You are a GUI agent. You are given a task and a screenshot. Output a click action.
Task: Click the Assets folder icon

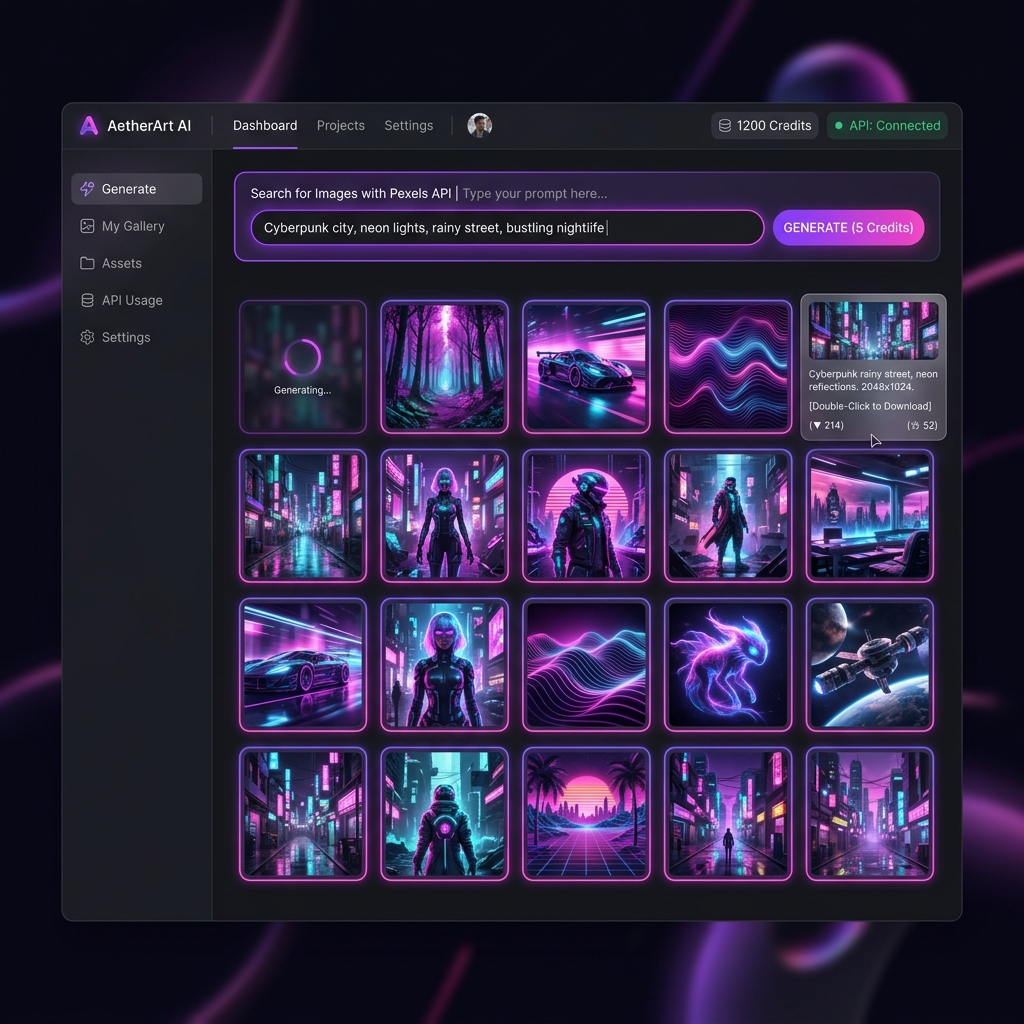coord(87,263)
